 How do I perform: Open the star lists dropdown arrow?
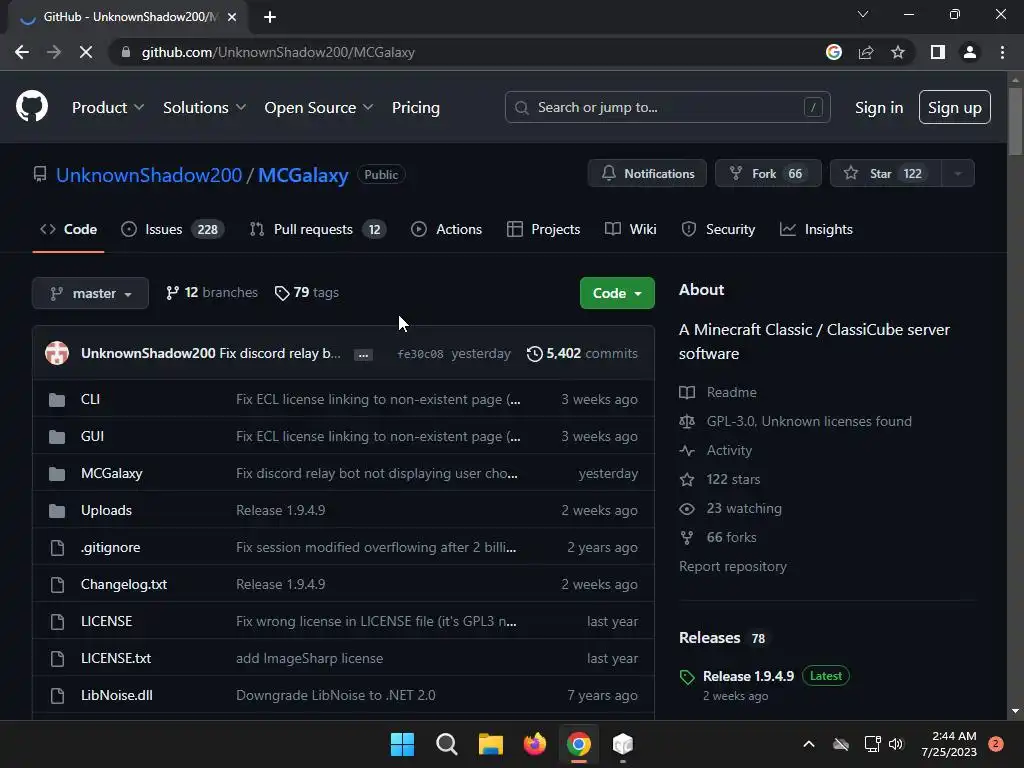(958, 174)
